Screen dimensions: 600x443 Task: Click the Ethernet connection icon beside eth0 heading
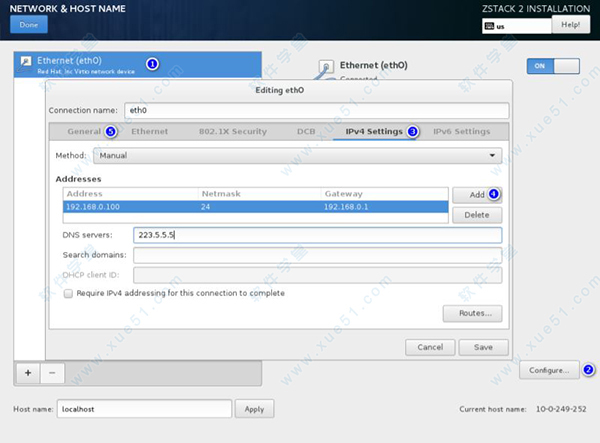coord(325,68)
